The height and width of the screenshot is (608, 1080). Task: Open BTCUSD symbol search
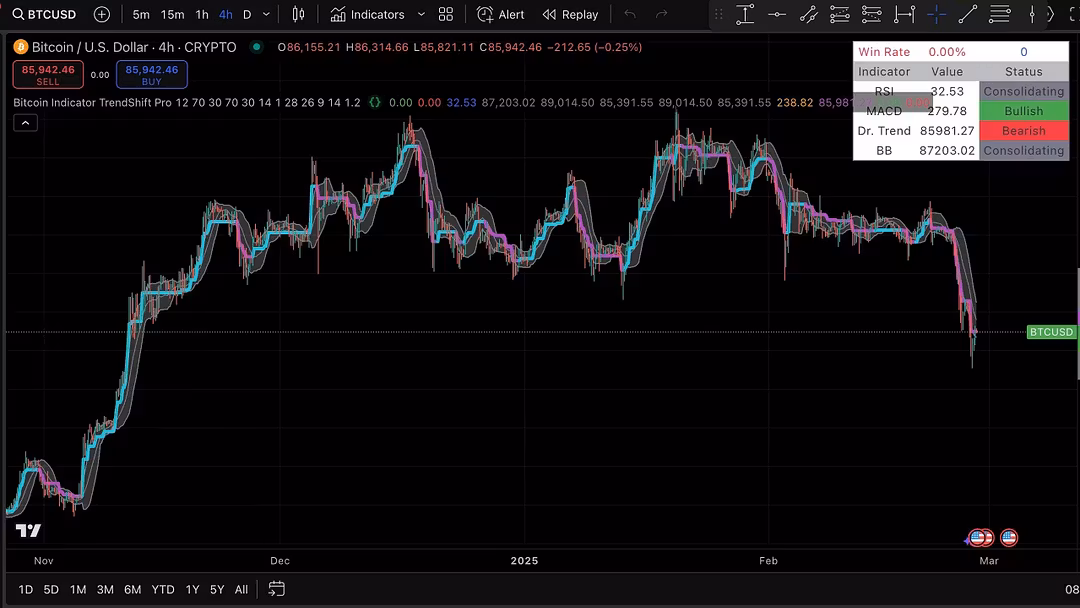45,14
